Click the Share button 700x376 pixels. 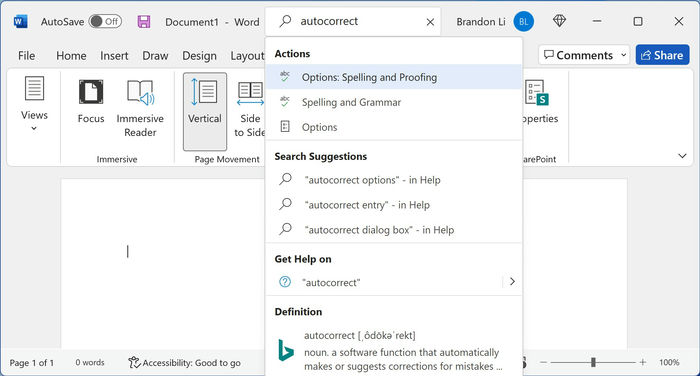662,55
